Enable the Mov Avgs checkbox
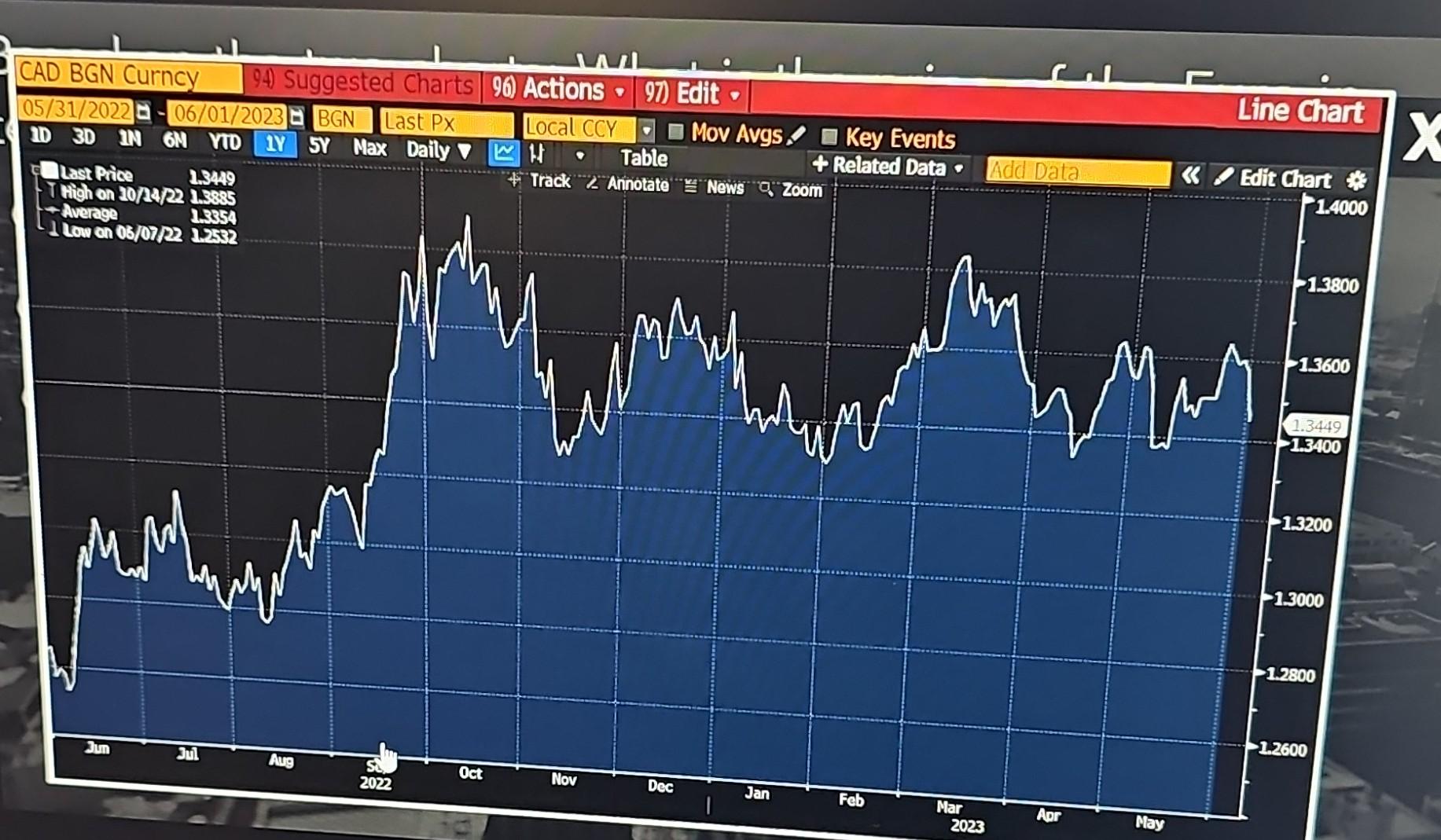 [675, 131]
